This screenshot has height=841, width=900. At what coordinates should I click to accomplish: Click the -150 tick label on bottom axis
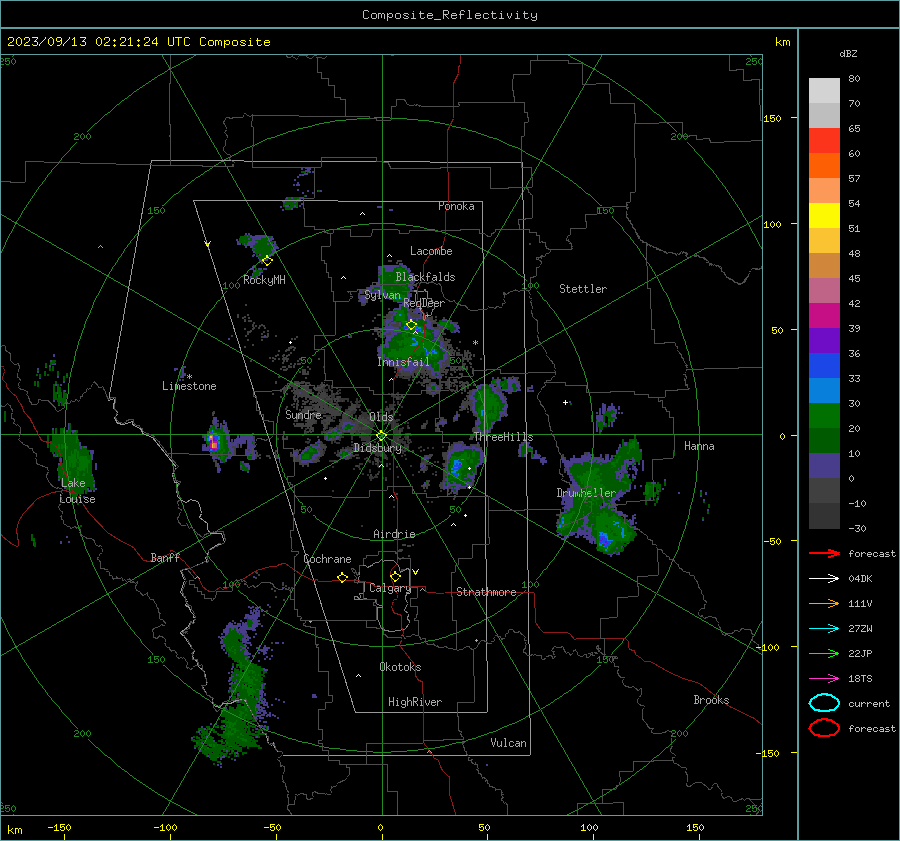pos(59,827)
